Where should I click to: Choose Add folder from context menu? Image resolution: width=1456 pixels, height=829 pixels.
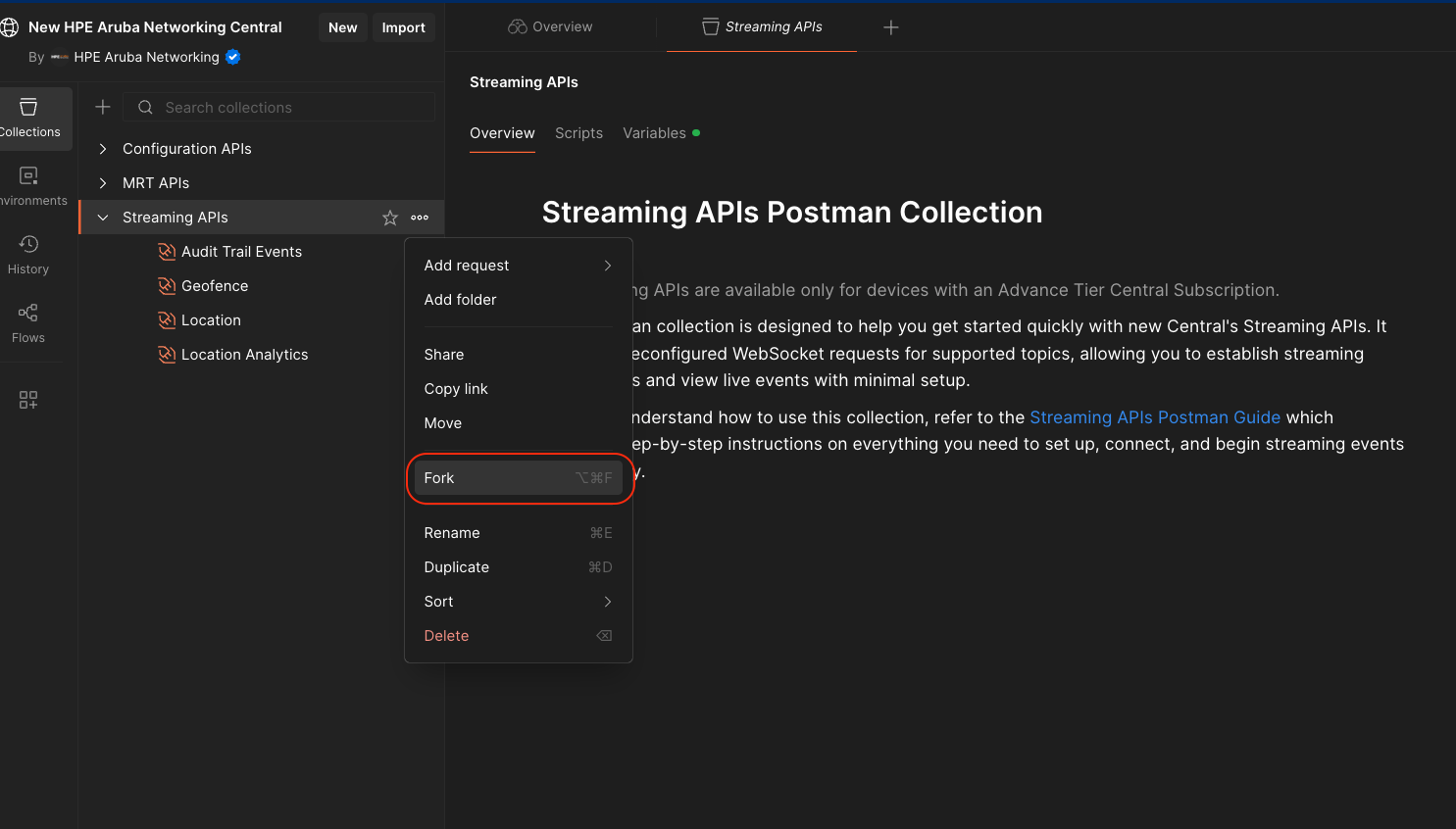[518, 300]
